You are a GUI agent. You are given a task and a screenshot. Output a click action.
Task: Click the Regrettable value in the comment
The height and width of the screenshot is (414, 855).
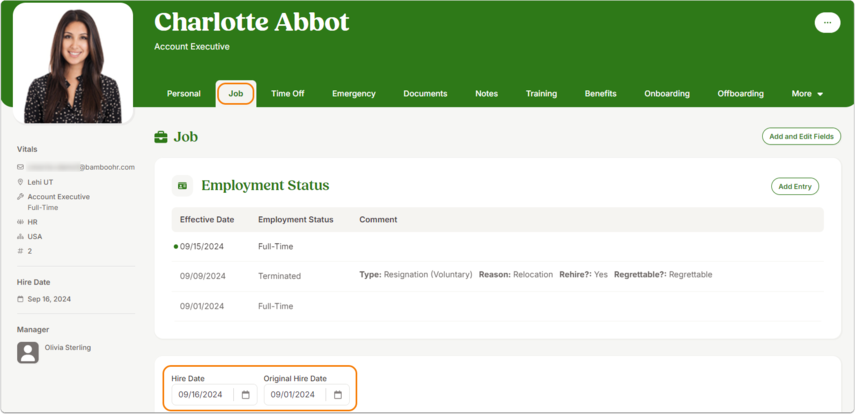point(690,274)
